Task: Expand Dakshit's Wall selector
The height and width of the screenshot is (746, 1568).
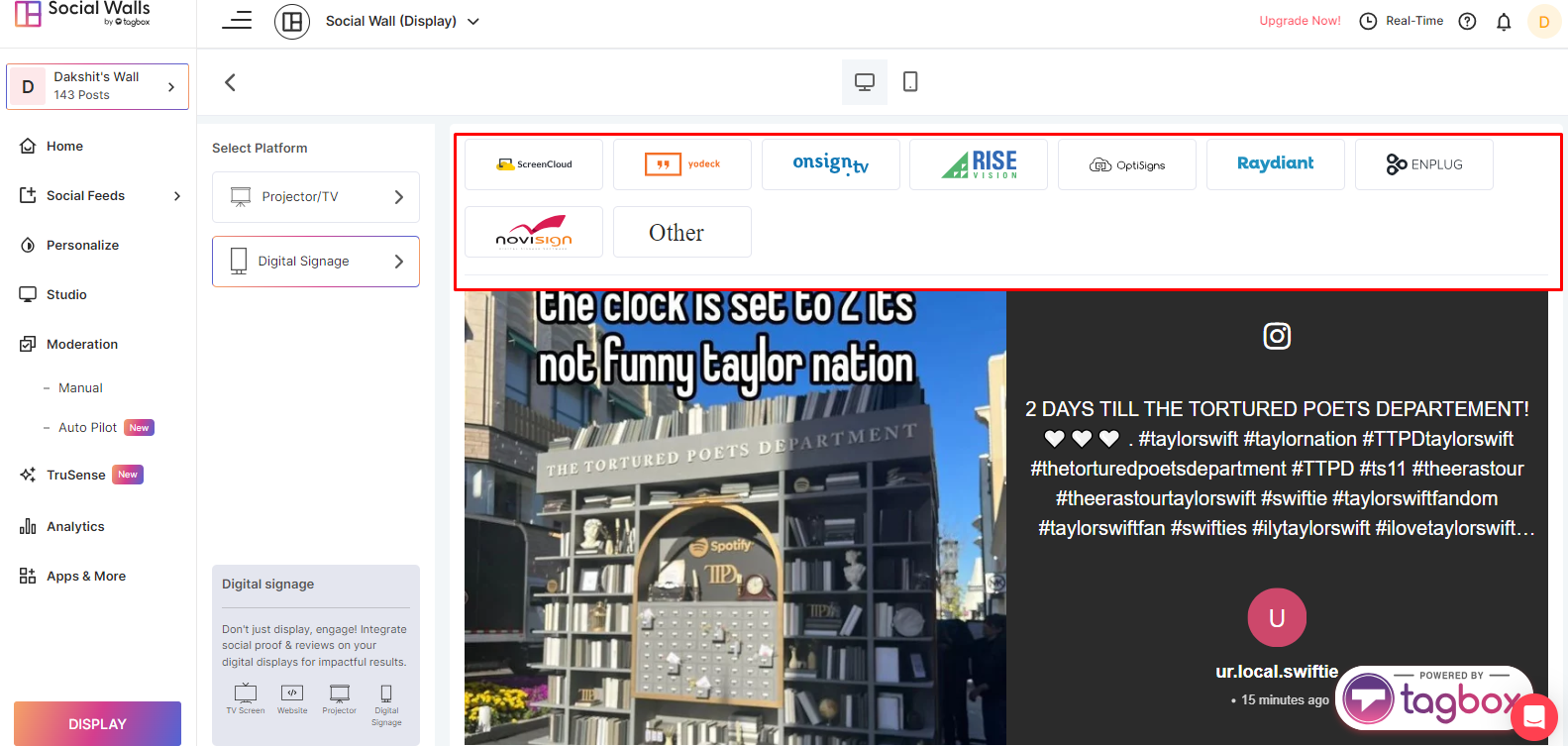Action: [x=97, y=86]
